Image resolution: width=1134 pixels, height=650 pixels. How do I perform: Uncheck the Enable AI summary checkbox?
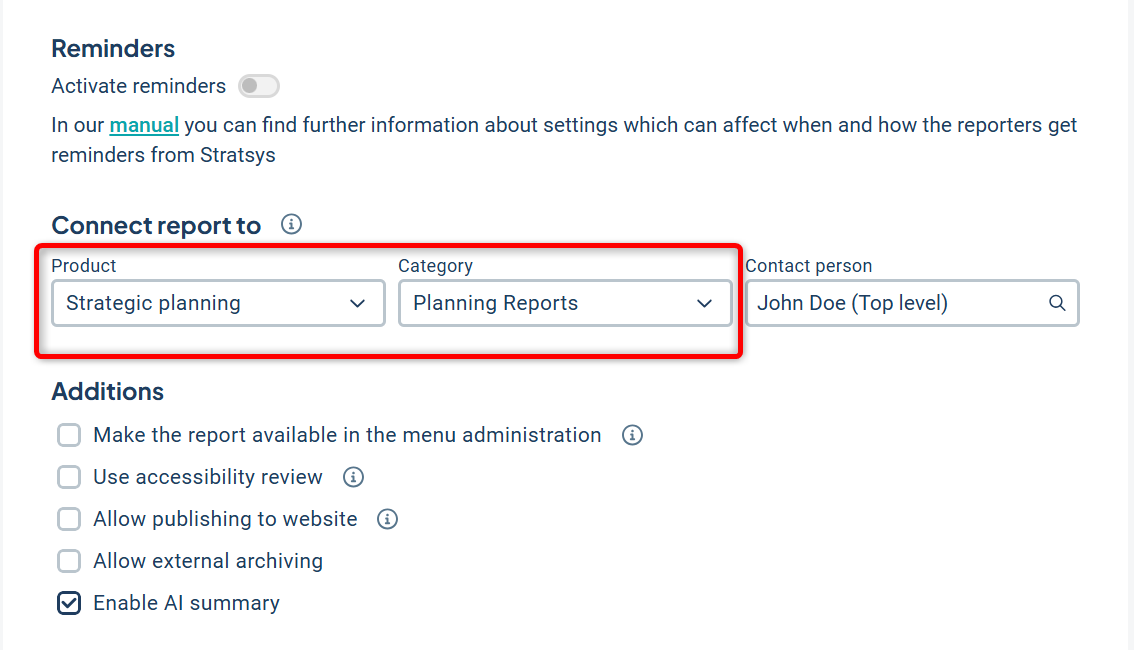coord(69,603)
